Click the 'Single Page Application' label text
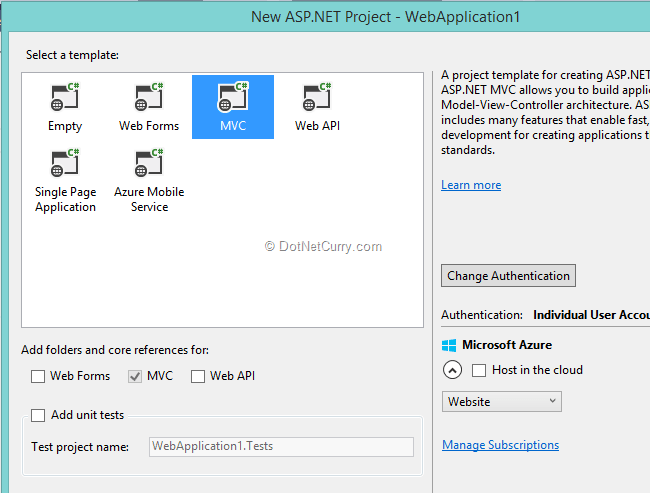Screen dimensions: 650x493 coord(65,199)
